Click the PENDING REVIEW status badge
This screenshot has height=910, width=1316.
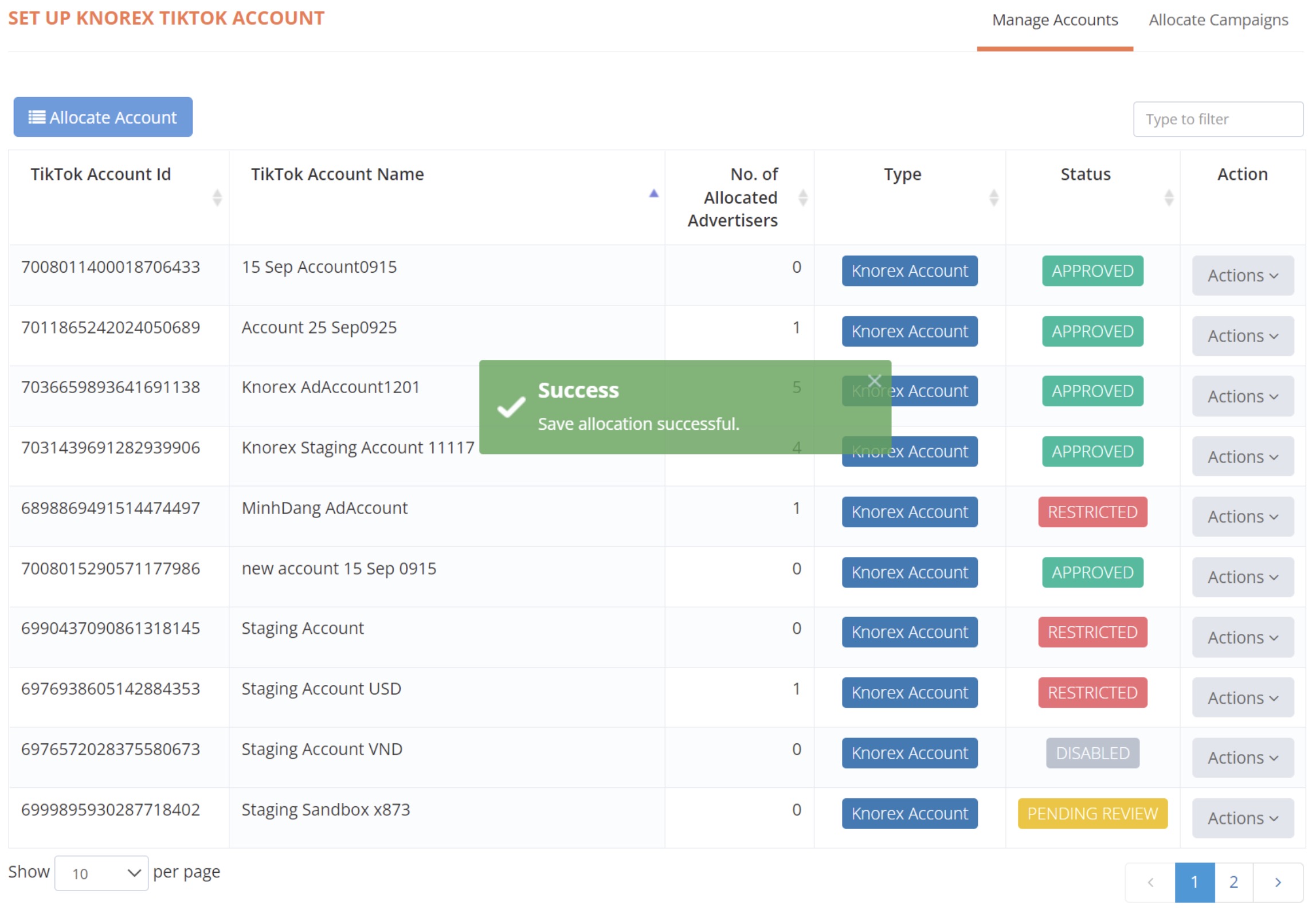[x=1092, y=814]
